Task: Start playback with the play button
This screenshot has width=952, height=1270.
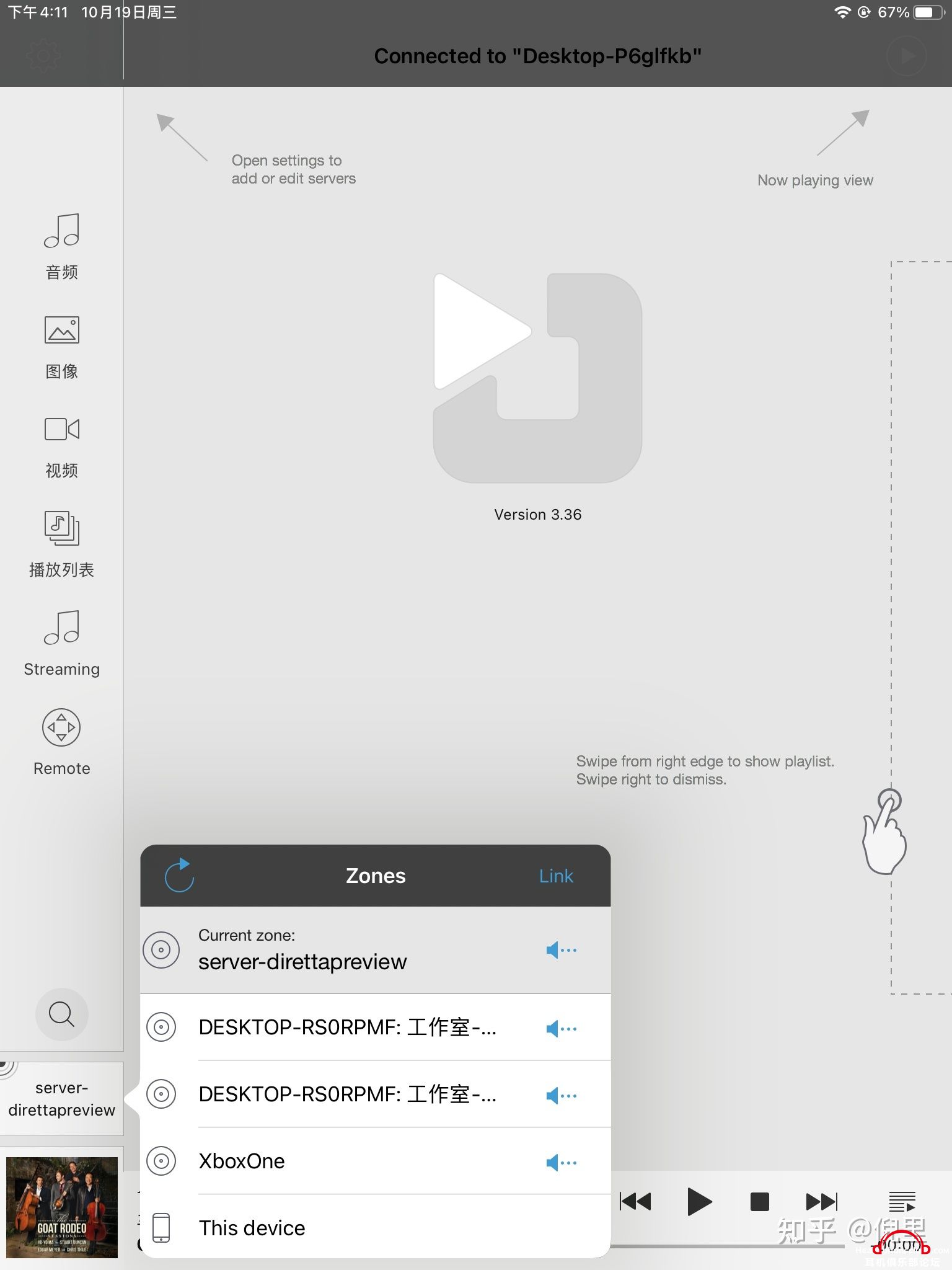Action: point(700,1202)
